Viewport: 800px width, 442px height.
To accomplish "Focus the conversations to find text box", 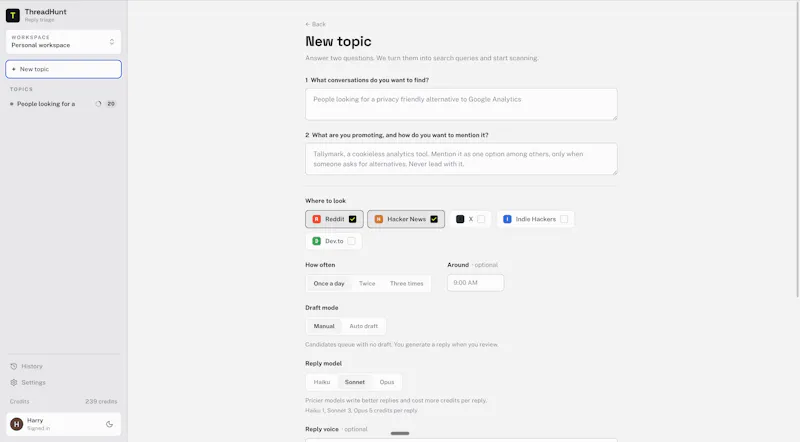I will pyautogui.click(x=461, y=104).
